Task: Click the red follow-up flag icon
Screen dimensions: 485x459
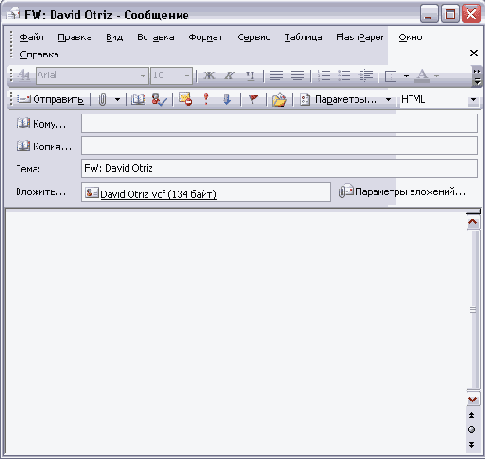Action: pos(253,99)
